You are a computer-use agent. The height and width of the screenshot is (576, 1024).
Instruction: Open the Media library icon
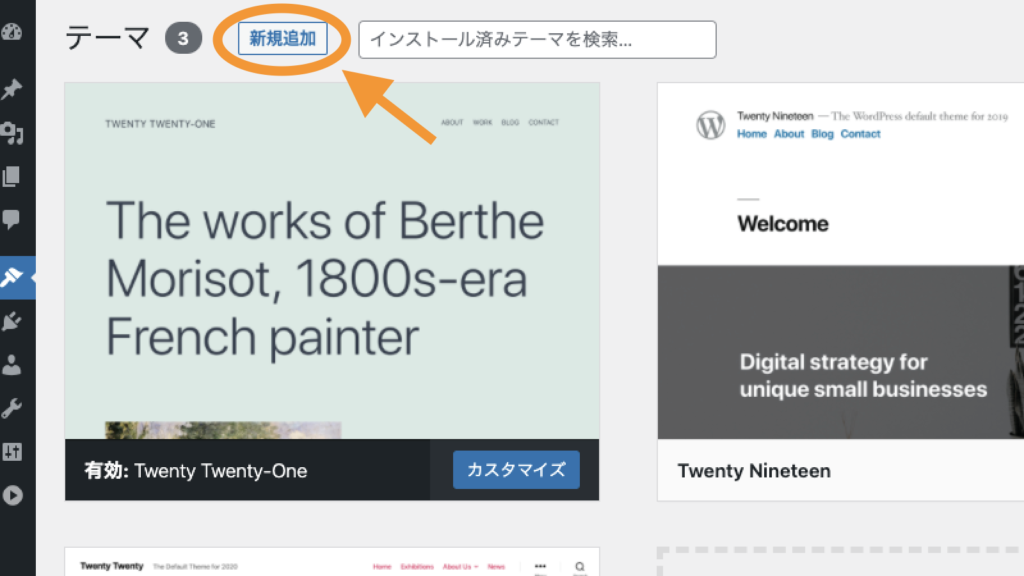click(15, 133)
